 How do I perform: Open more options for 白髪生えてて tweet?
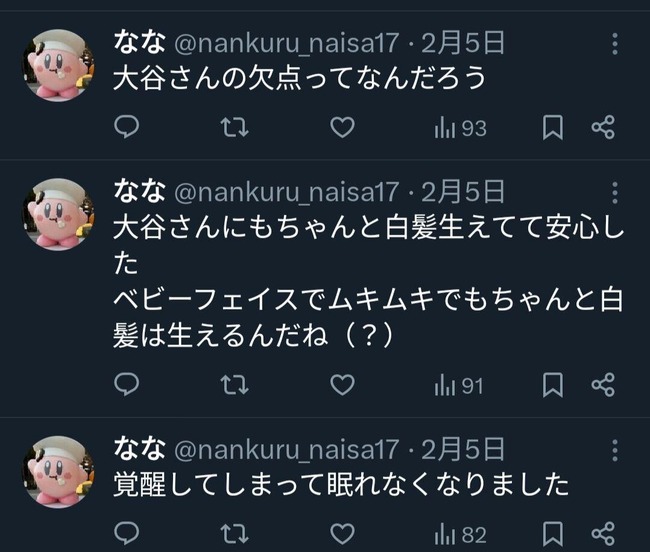[615, 193]
